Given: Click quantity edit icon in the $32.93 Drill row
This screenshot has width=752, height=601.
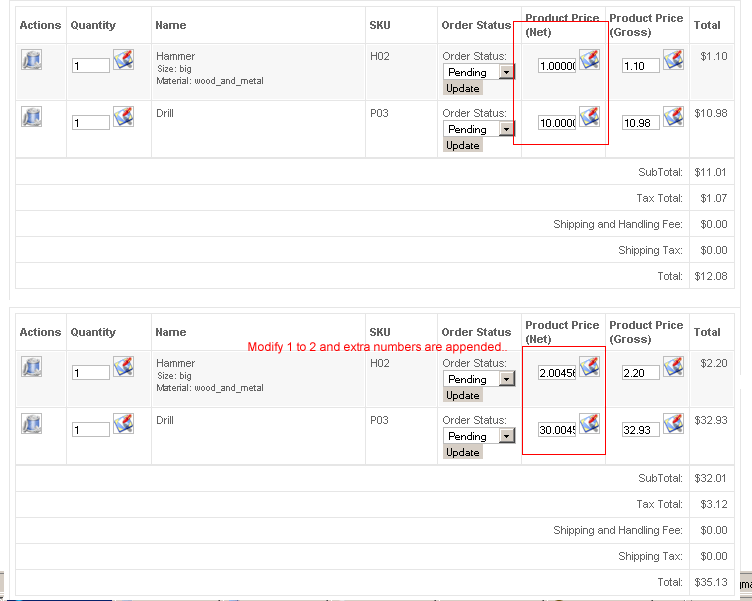Looking at the screenshot, I should tap(123, 423).
